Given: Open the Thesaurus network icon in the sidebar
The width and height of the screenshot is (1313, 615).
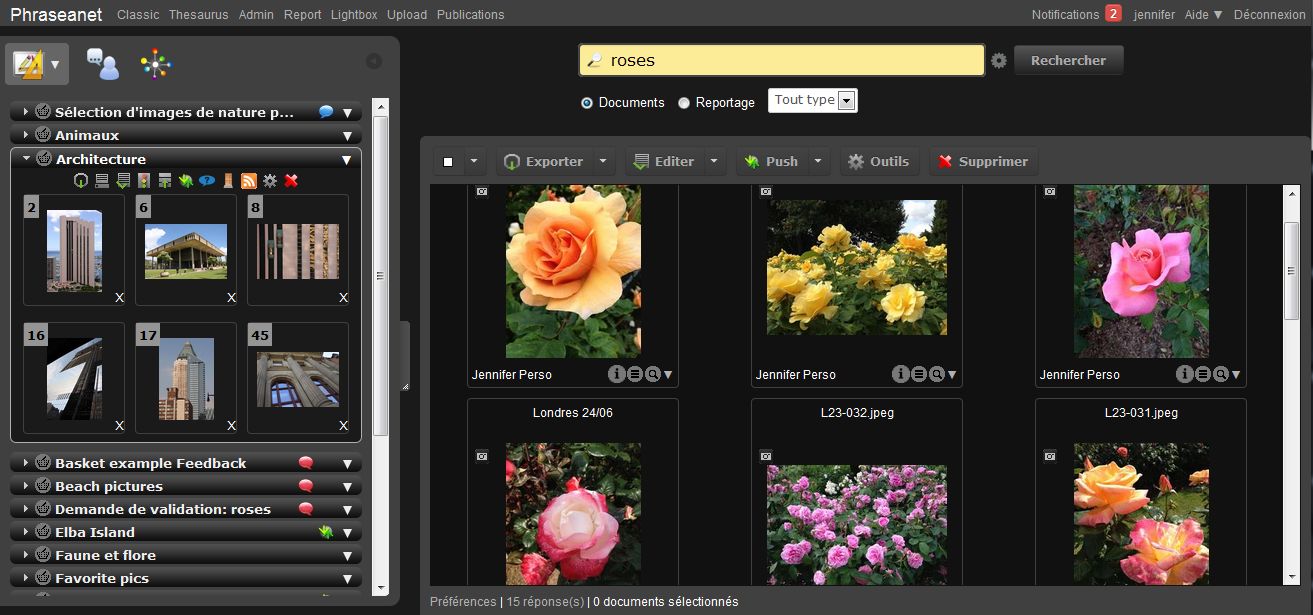Looking at the screenshot, I should pyautogui.click(x=155, y=65).
